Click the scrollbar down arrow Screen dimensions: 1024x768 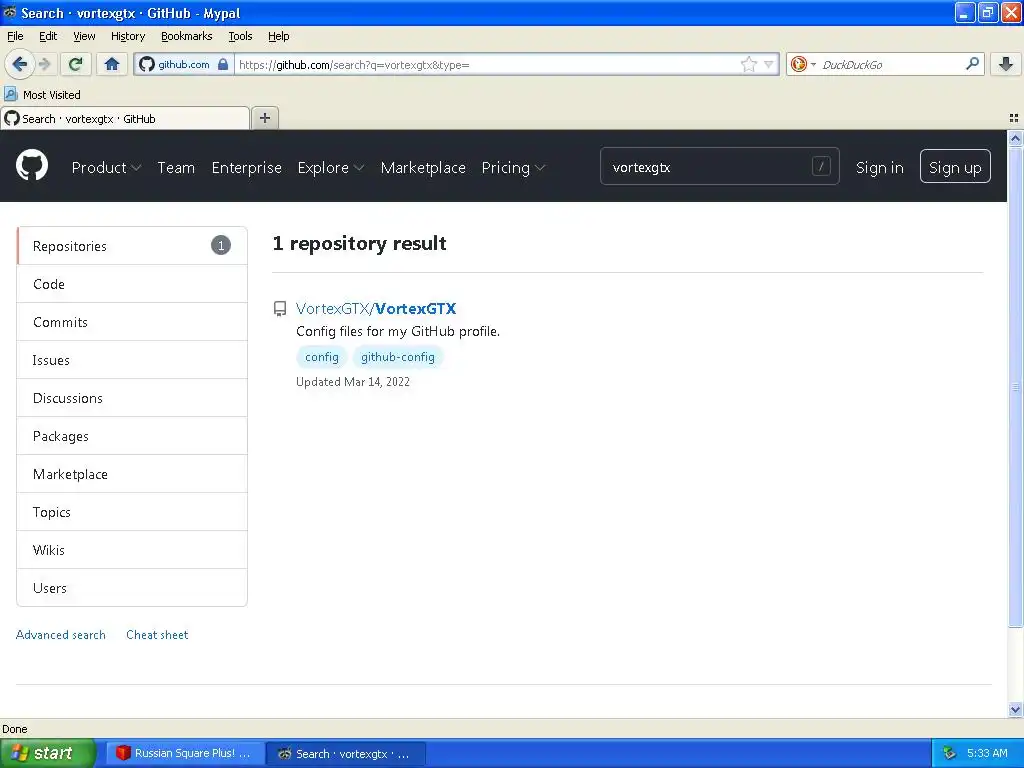[x=1015, y=709]
